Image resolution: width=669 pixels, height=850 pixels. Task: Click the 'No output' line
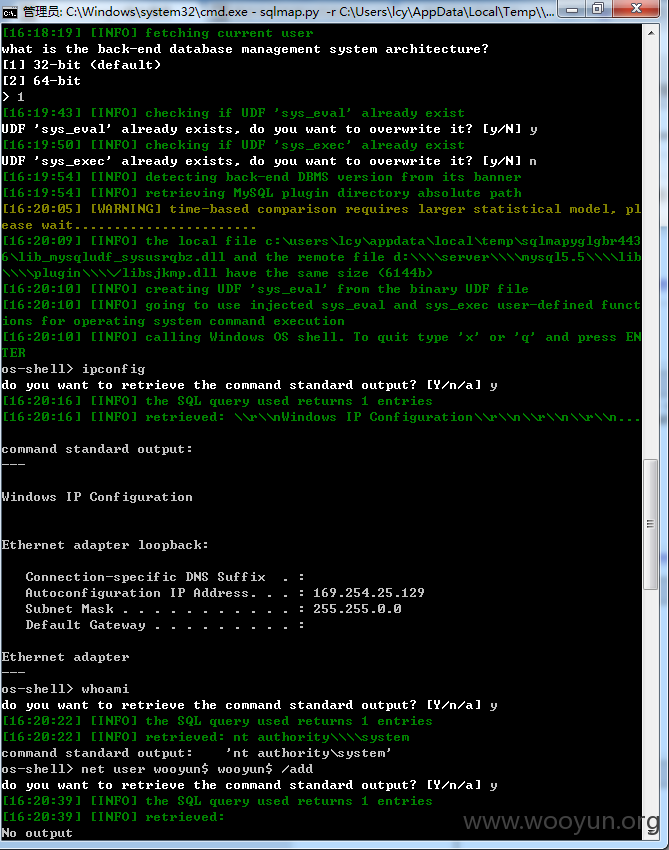tap(37, 833)
